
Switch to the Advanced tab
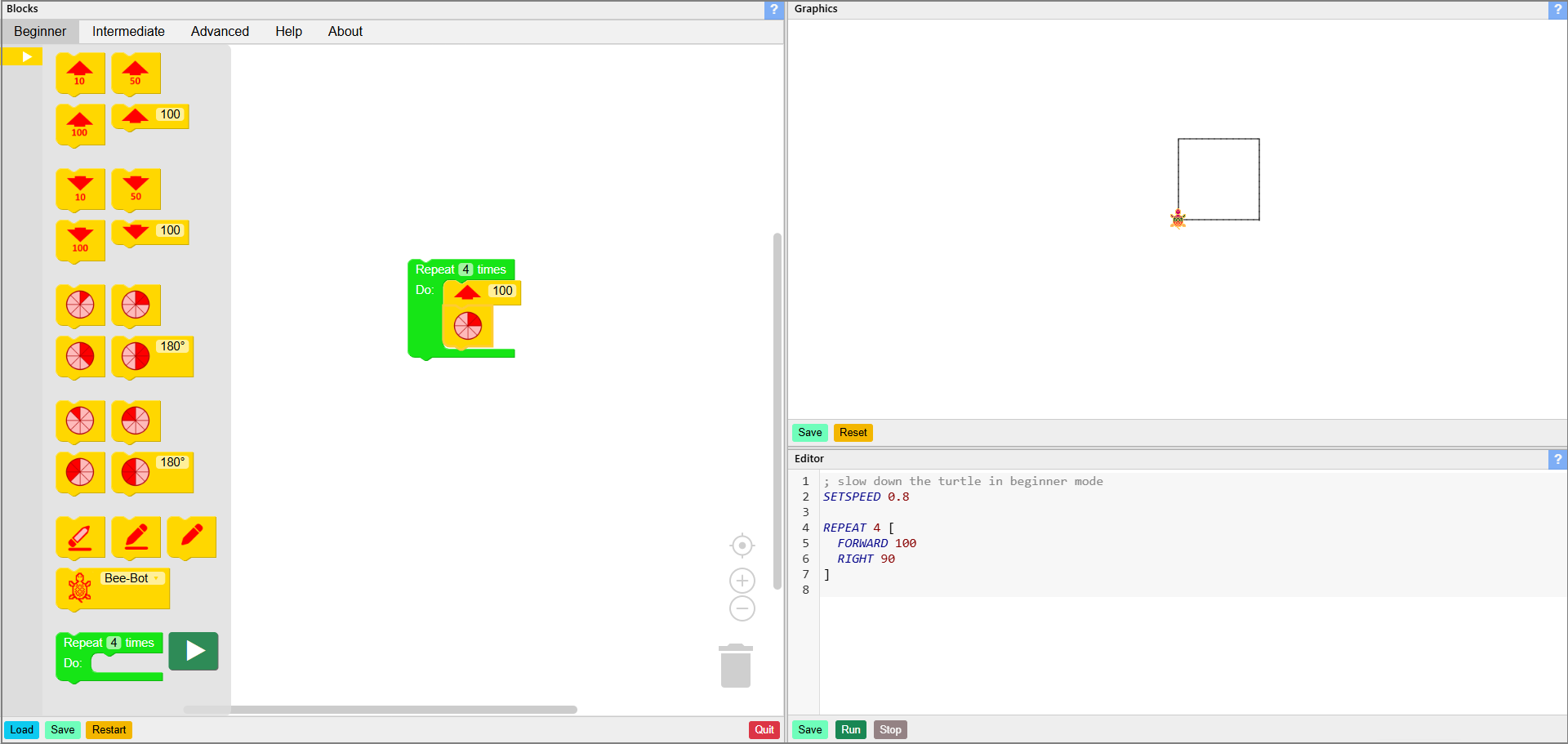tap(220, 32)
